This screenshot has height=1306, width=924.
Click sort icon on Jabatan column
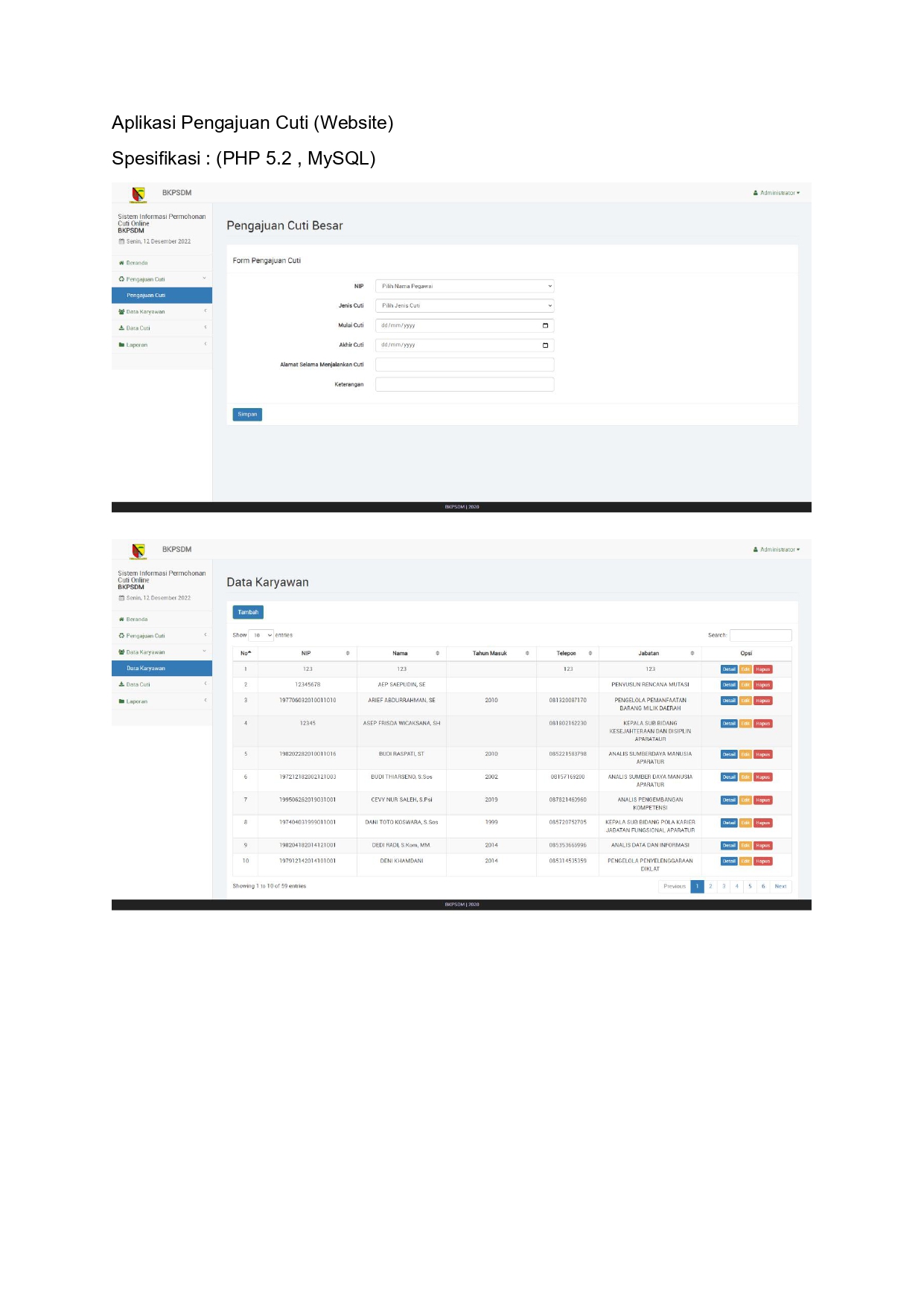tap(692, 654)
